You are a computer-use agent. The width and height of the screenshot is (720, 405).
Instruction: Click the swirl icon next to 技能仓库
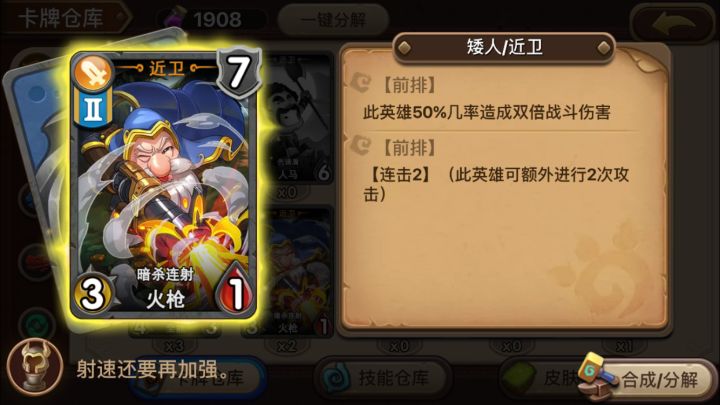[x=337, y=378]
